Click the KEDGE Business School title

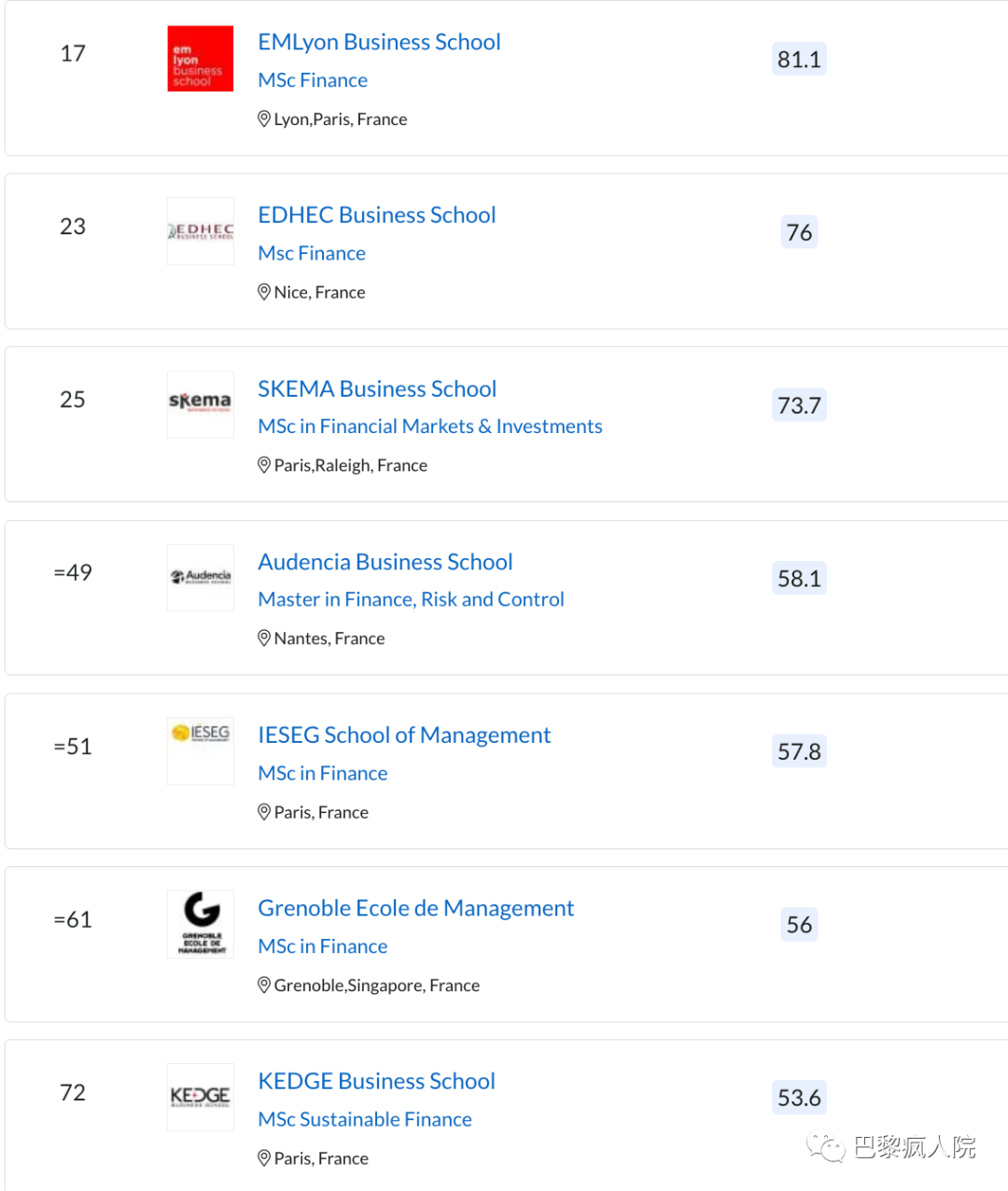point(376,1081)
